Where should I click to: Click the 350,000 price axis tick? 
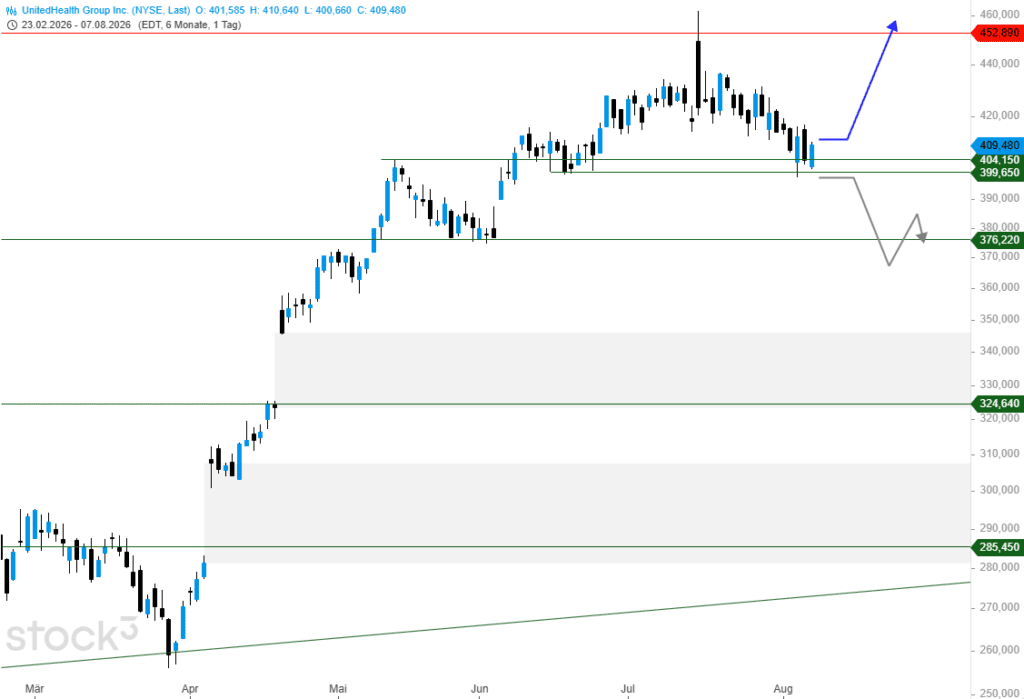point(999,319)
